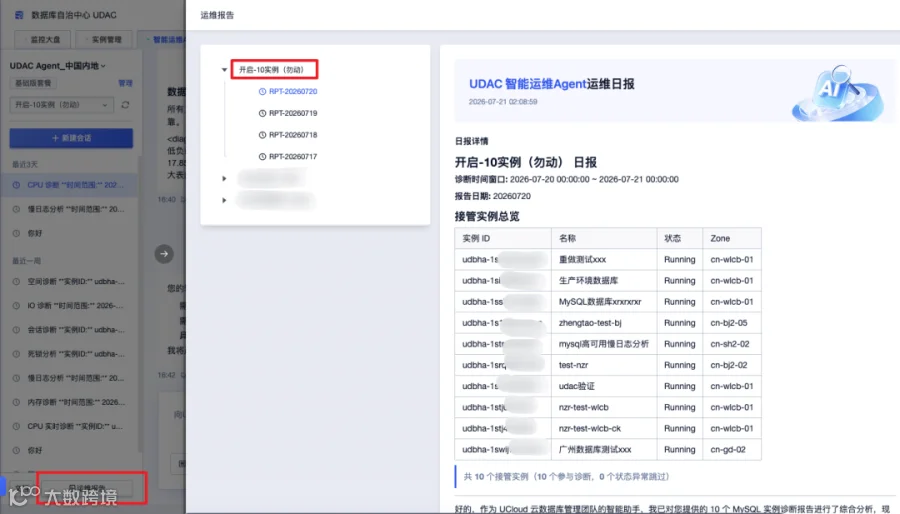900x514 pixels.
Task: Select the nzr-test-wlcb-ck name cell
Action: tap(604, 429)
